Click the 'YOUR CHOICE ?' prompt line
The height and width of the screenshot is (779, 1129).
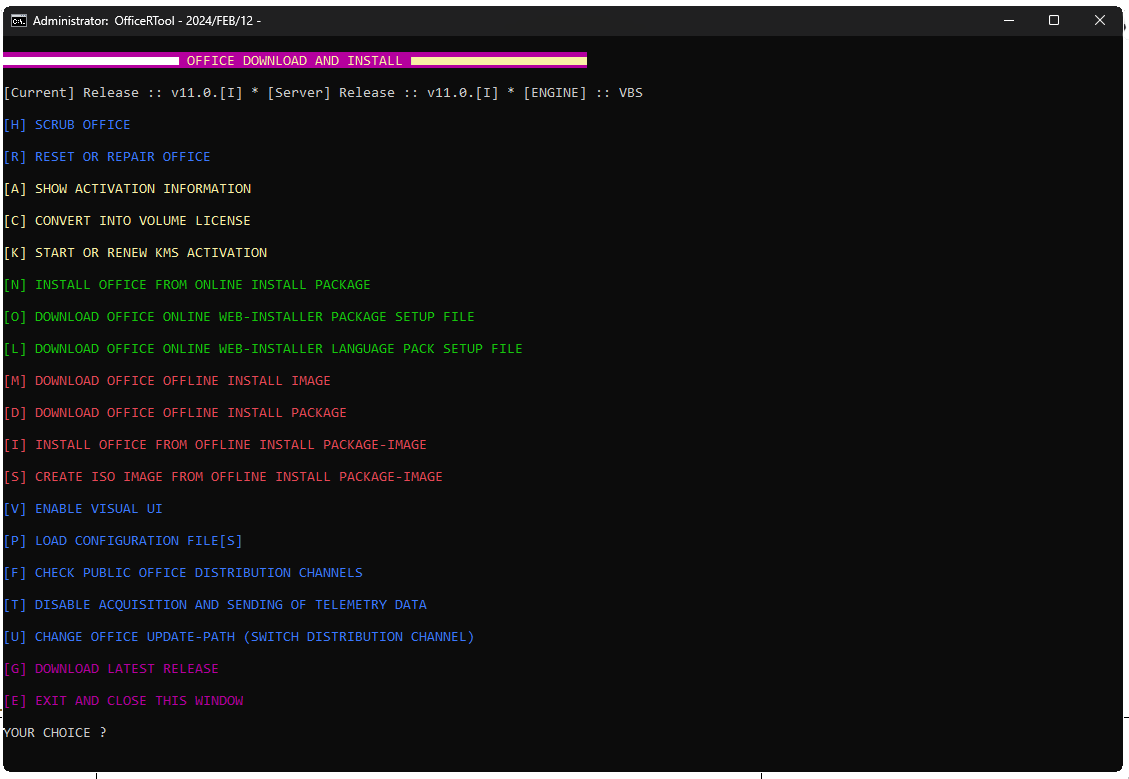click(55, 733)
